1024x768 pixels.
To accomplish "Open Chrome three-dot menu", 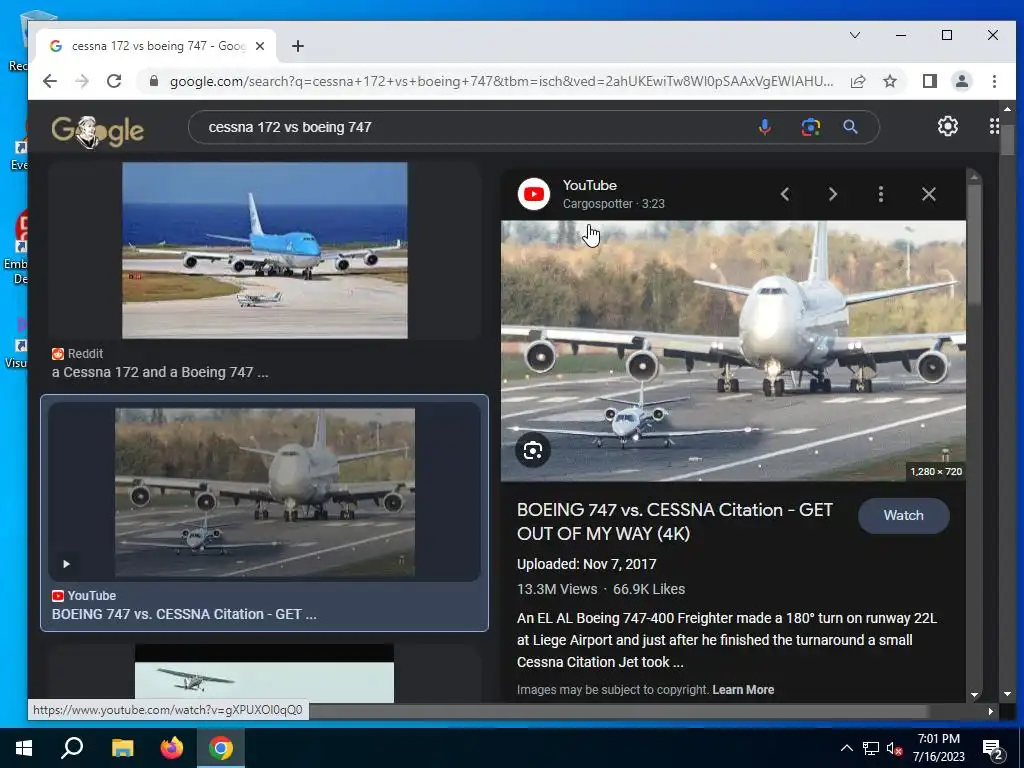I will click(994, 81).
